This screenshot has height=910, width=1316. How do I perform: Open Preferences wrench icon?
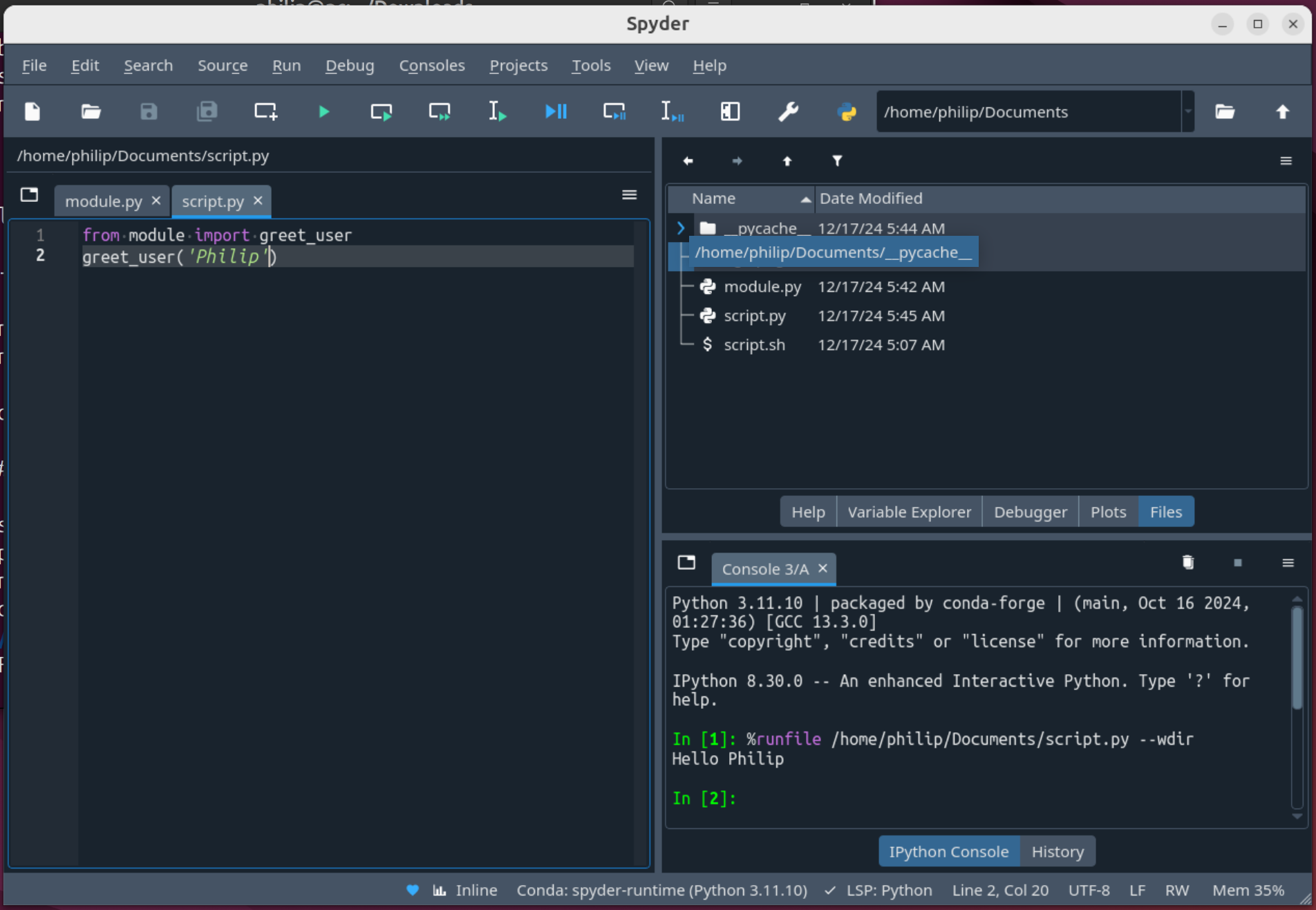(x=788, y=111)
